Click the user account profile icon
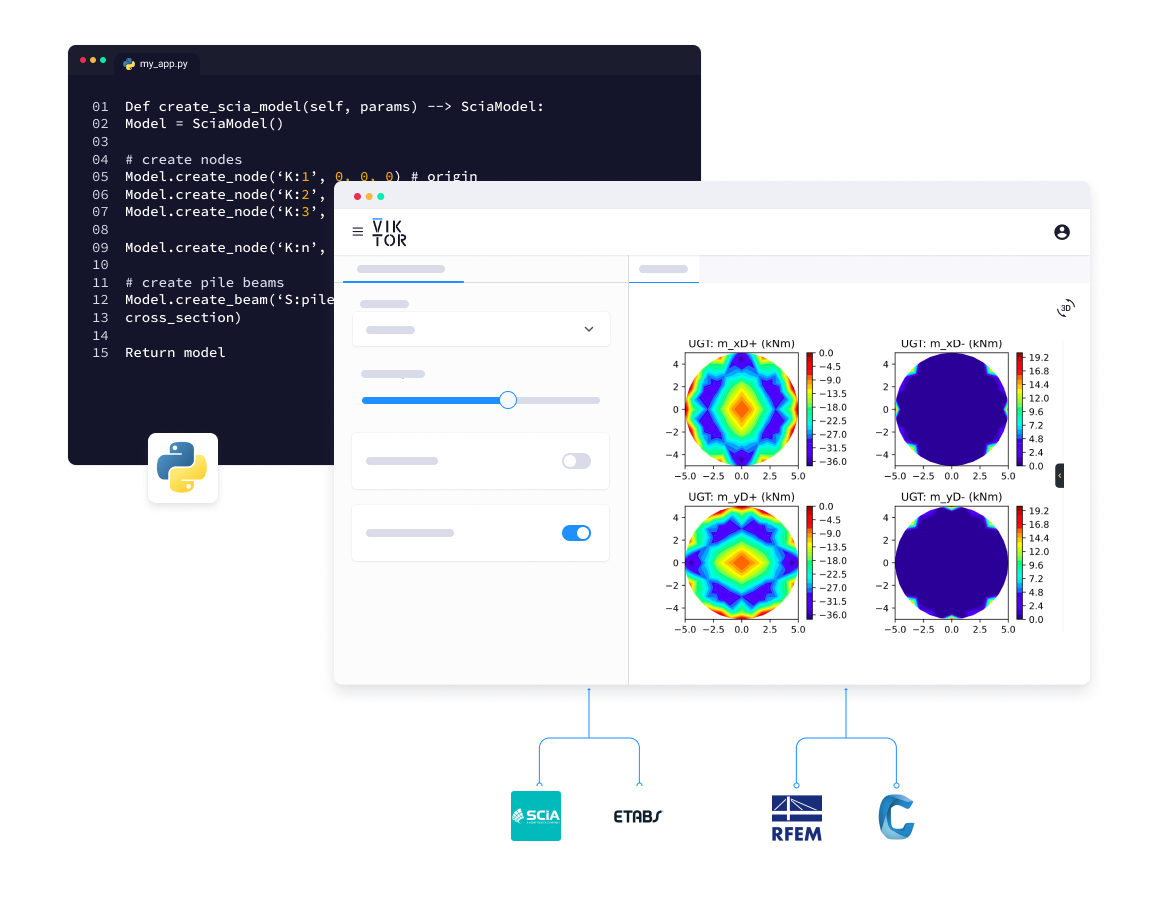 pyautogui.click(x=1061, y=232)
